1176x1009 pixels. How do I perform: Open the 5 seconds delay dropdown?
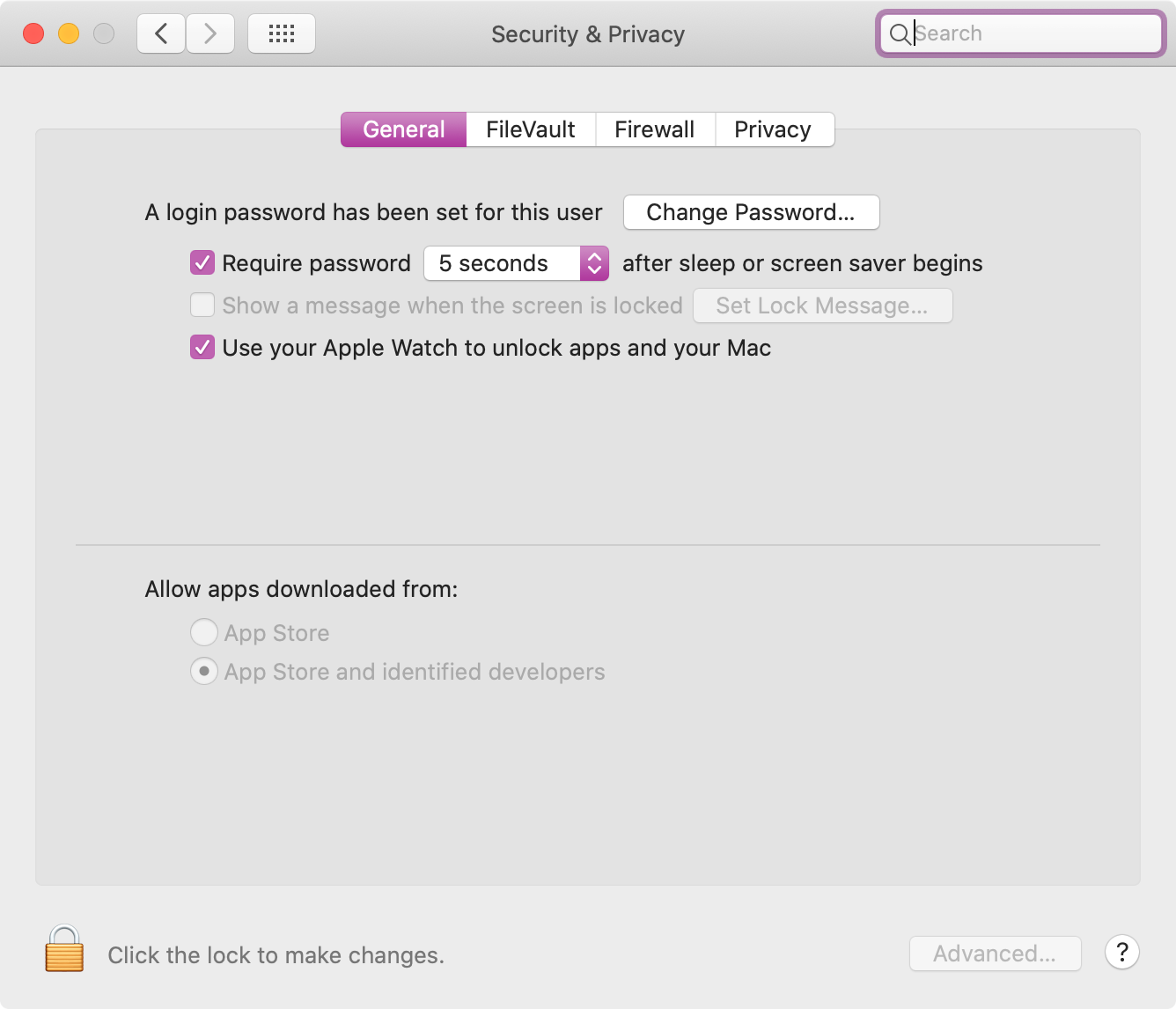(x=517, y=263)
